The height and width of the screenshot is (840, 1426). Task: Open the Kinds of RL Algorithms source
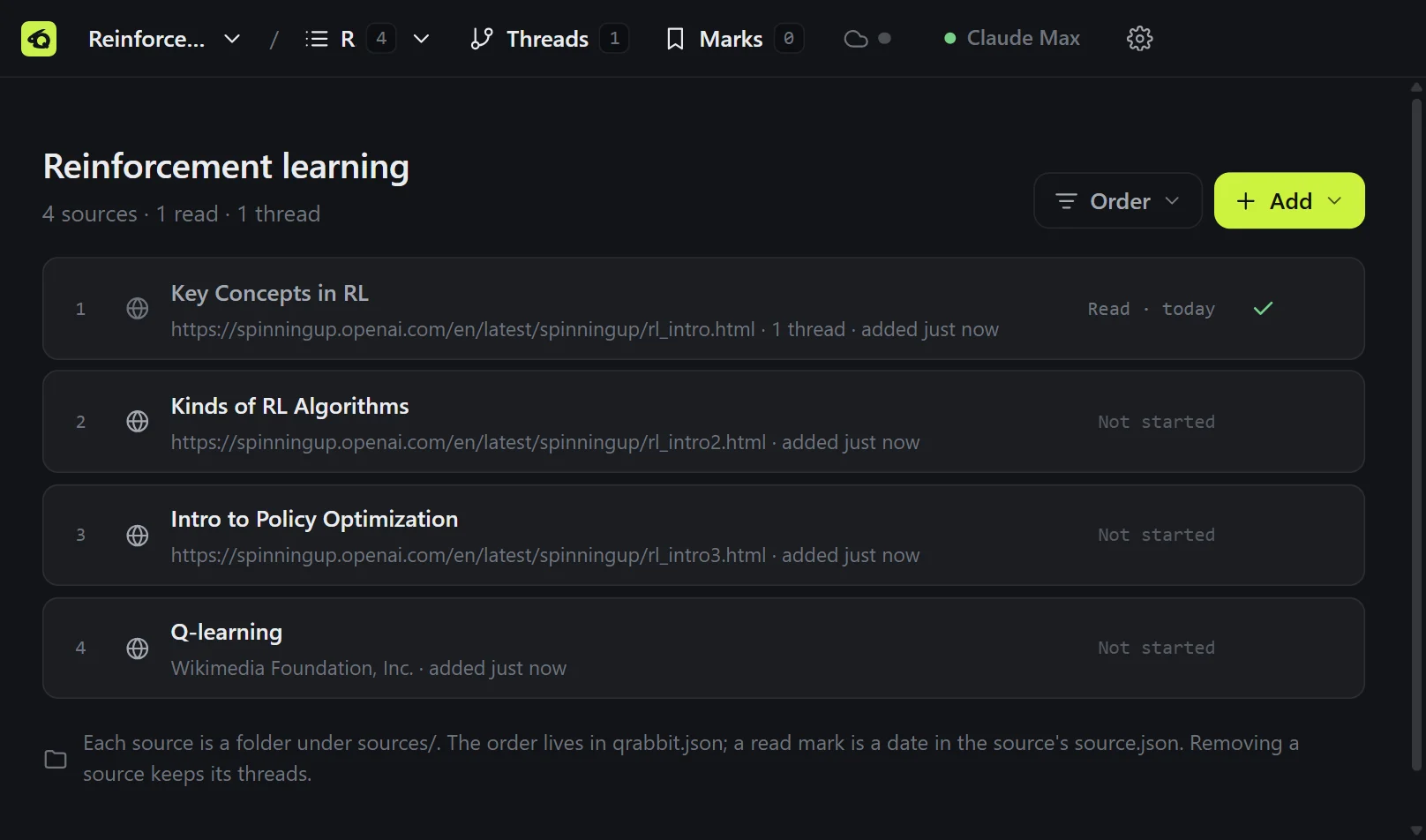(703, 422)
